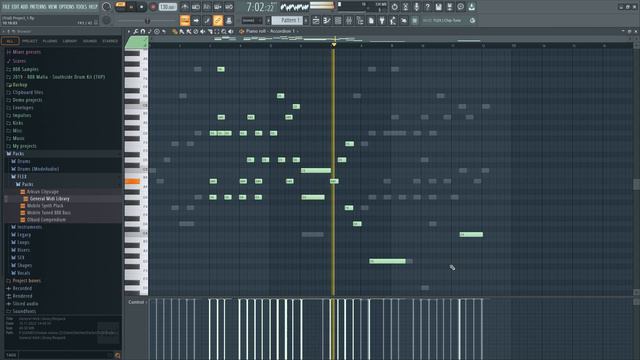
Task: Click the brush icon next to link toggle
Action: tap(207, 20)
